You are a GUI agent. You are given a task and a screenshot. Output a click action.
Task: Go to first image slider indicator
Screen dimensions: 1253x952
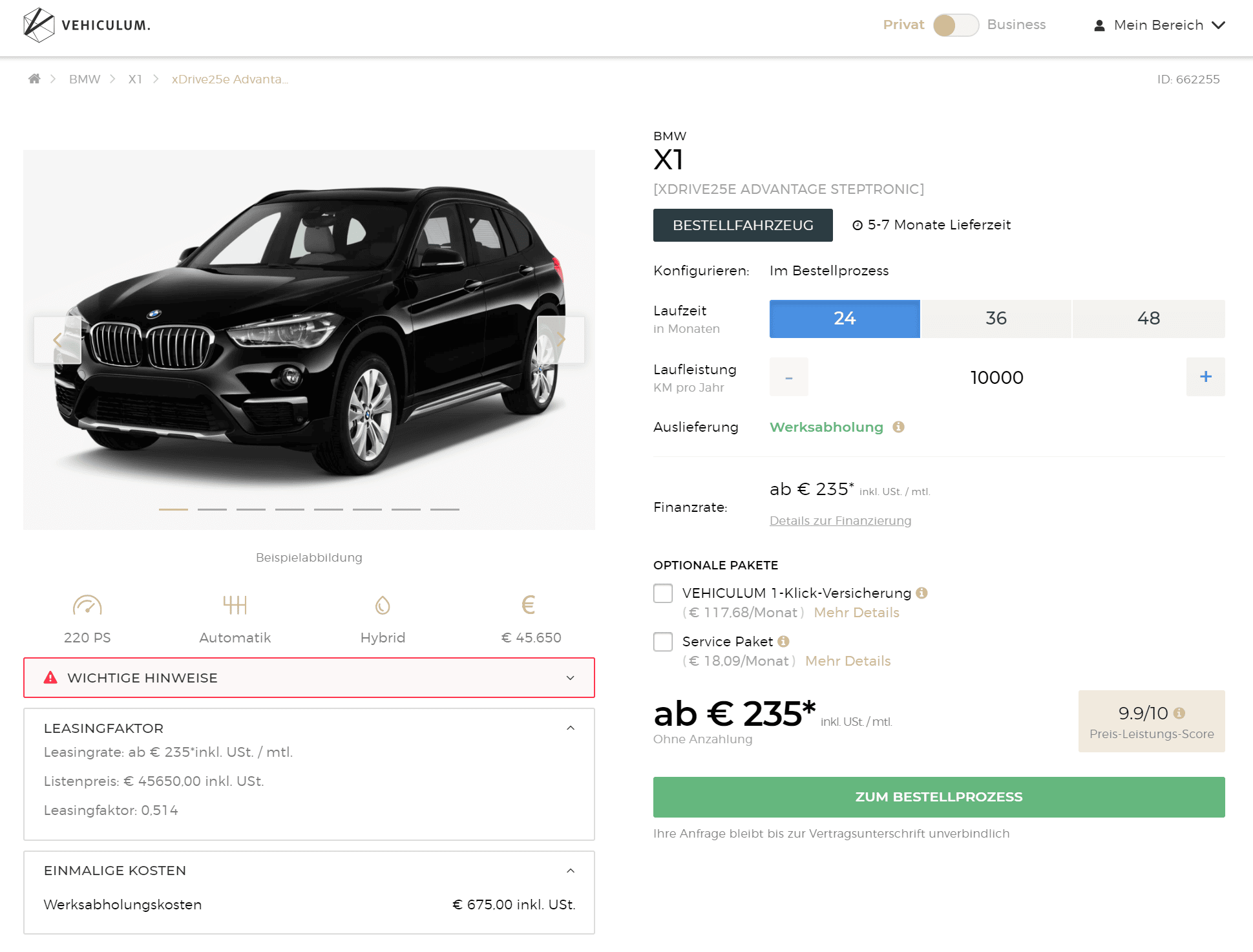[x=173, y=509]
